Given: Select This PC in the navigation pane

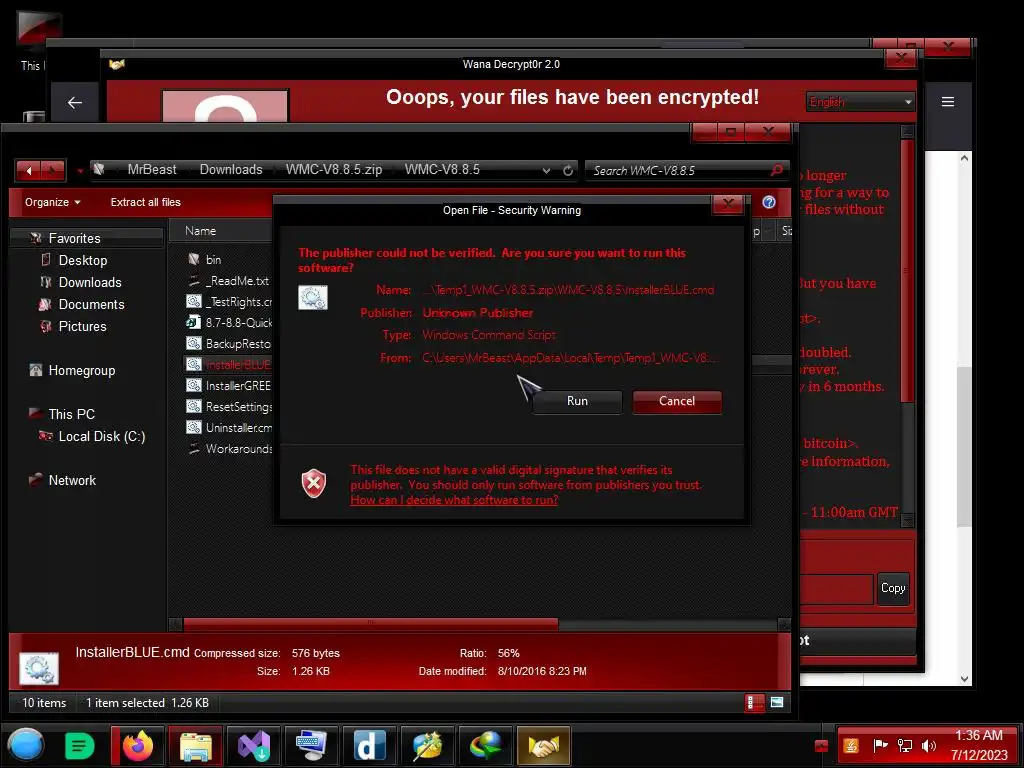Looking at the screenshot, I should click(x=71, y=414).
